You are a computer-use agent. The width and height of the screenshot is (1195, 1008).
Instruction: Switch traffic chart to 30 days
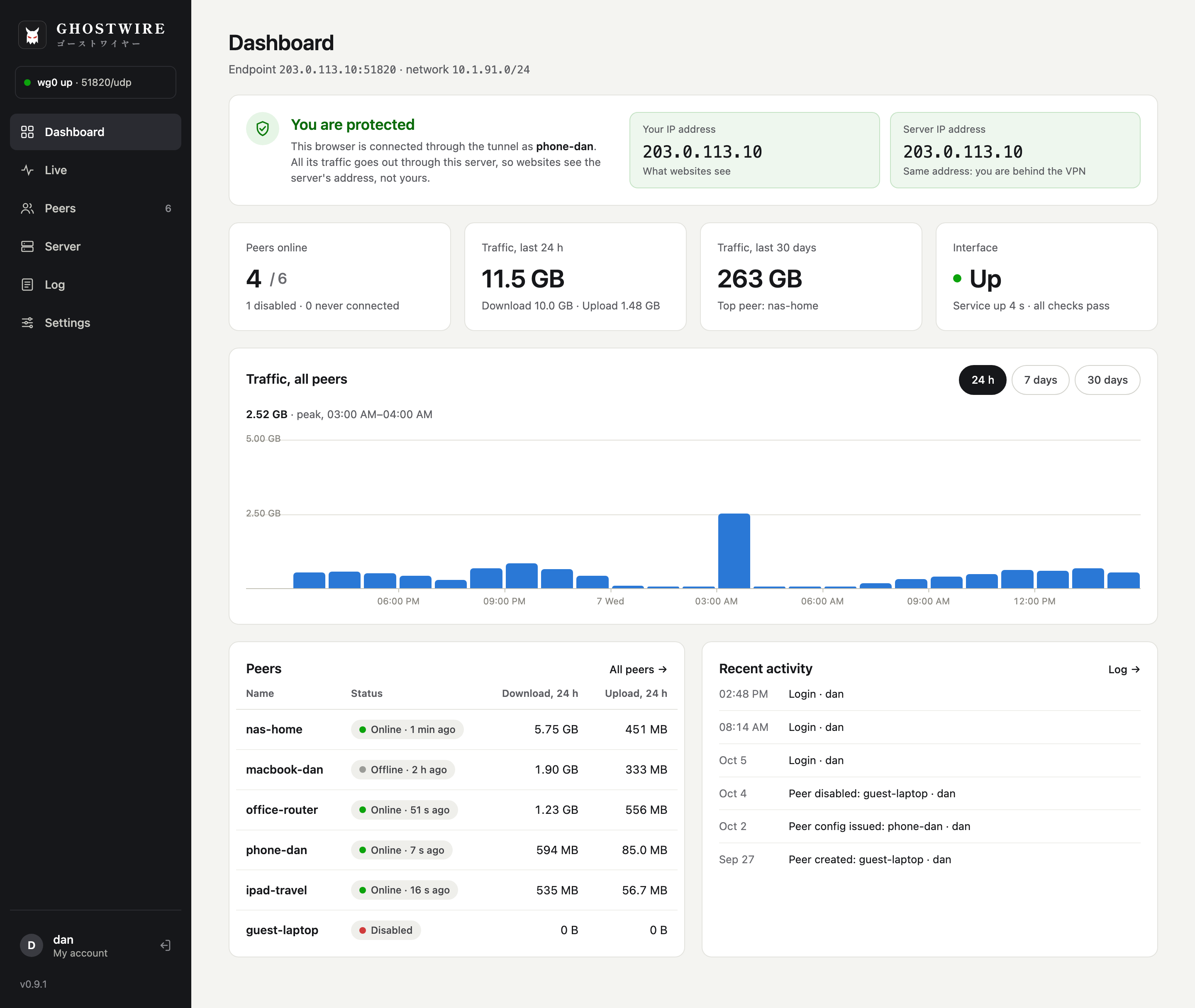pos(1107,380)
